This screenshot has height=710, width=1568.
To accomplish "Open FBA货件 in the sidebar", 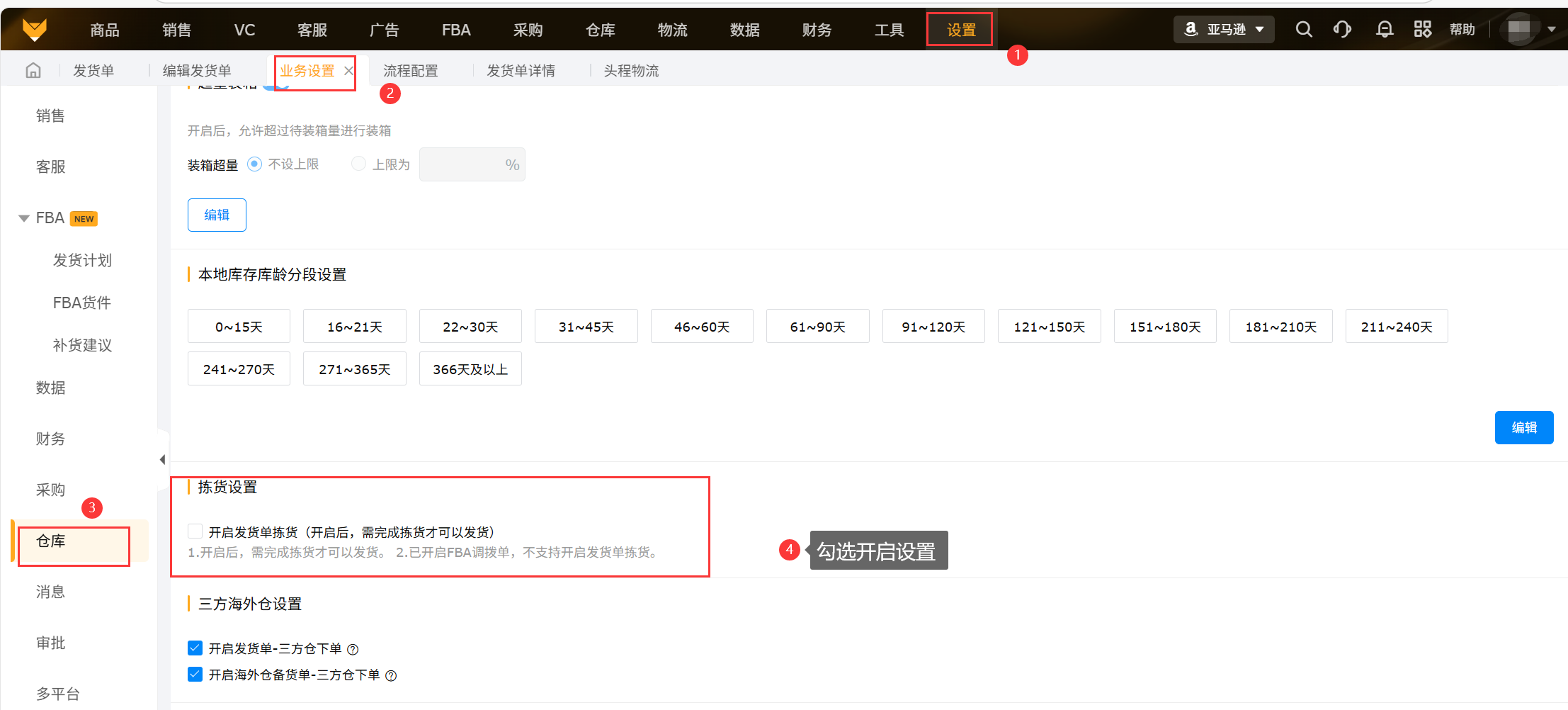I will tap(82, 303).
